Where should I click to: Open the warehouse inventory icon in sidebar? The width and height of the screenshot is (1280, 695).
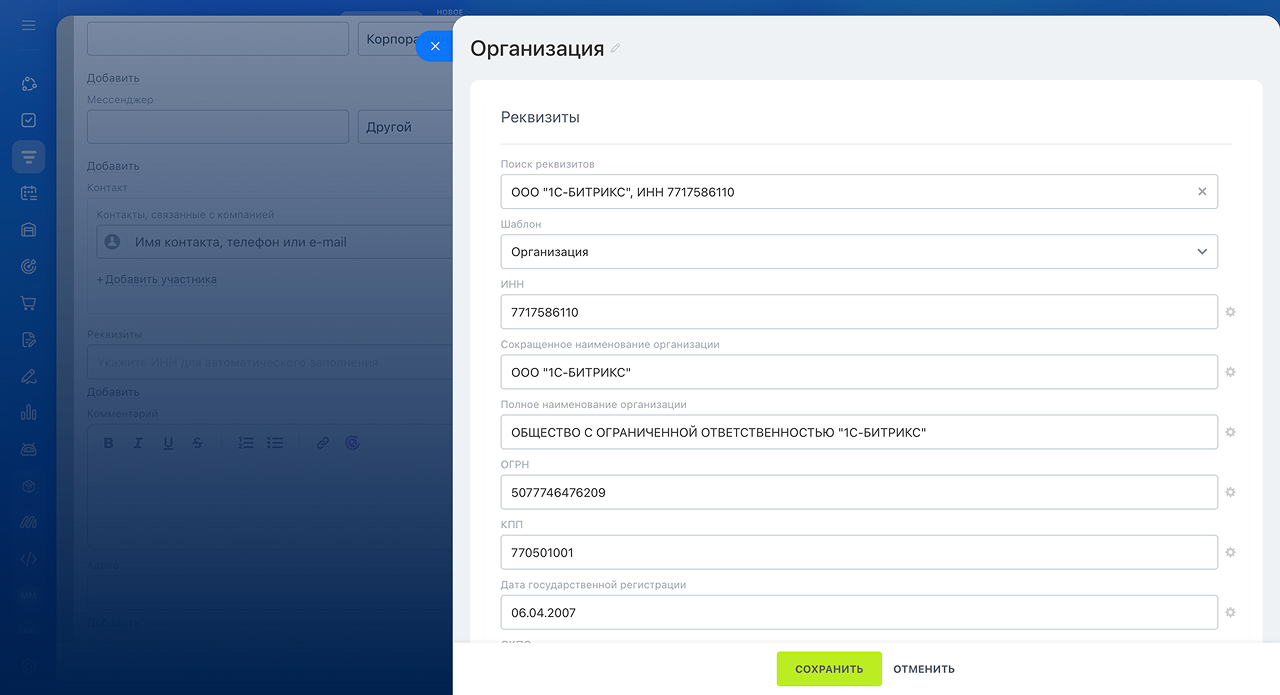28,230
